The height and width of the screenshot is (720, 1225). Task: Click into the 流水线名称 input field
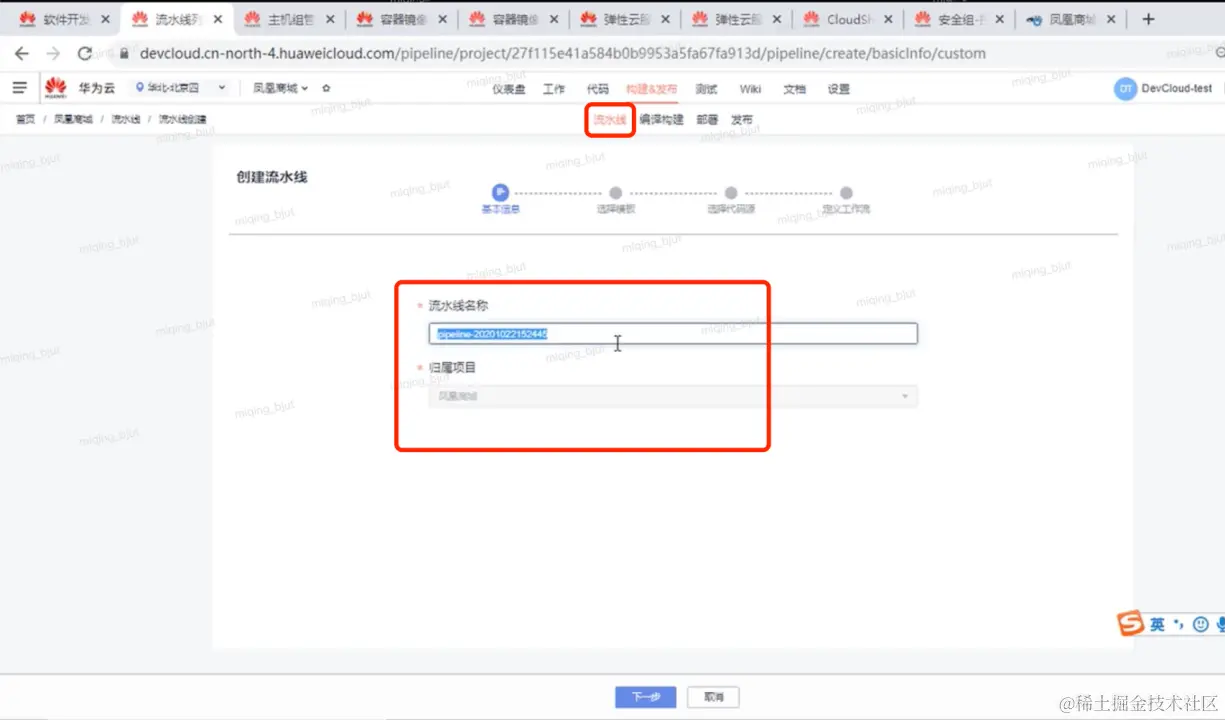pos(673,334)
